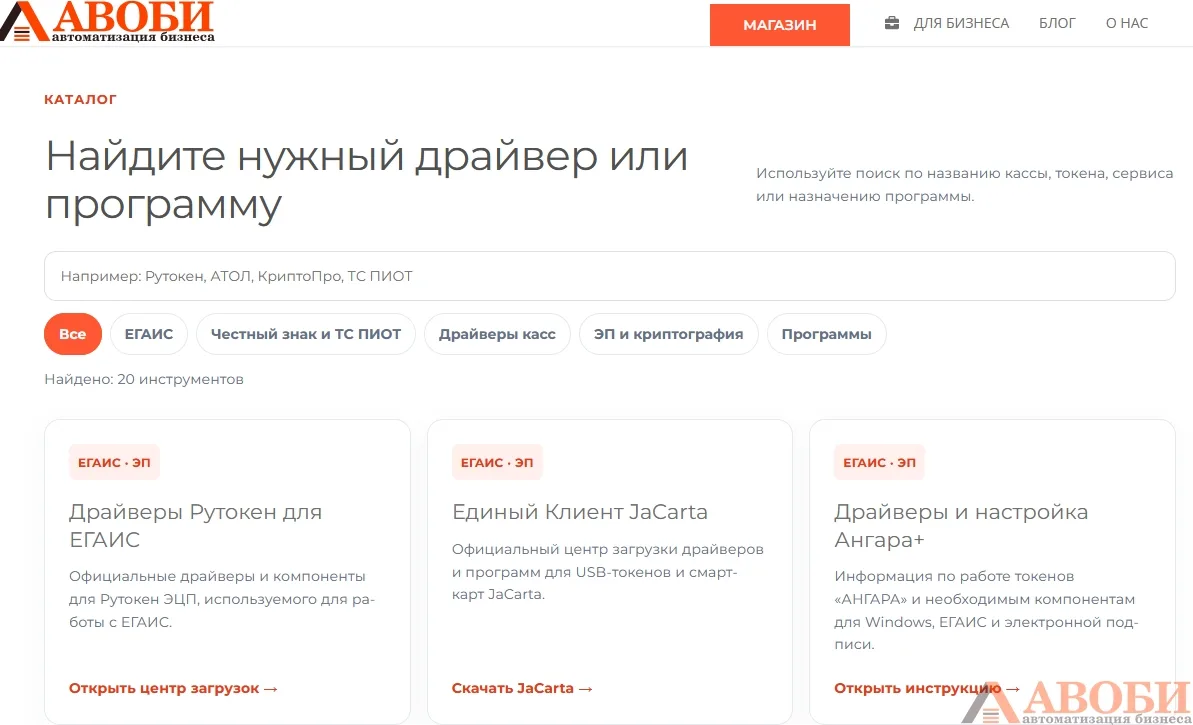Open Драйверы Рутокен для ЕГАИС card title

[x=196, y=526]
